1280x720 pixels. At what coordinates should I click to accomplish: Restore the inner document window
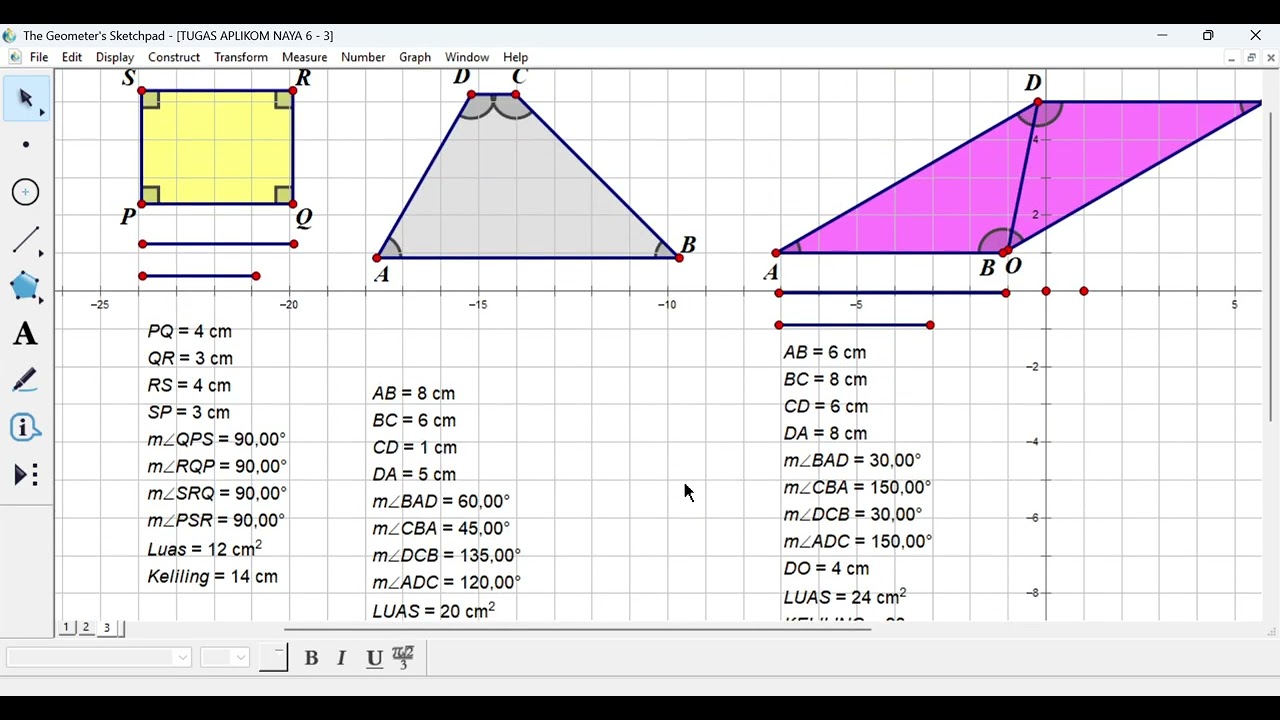pyautogui.click(x=1251, y=58)
